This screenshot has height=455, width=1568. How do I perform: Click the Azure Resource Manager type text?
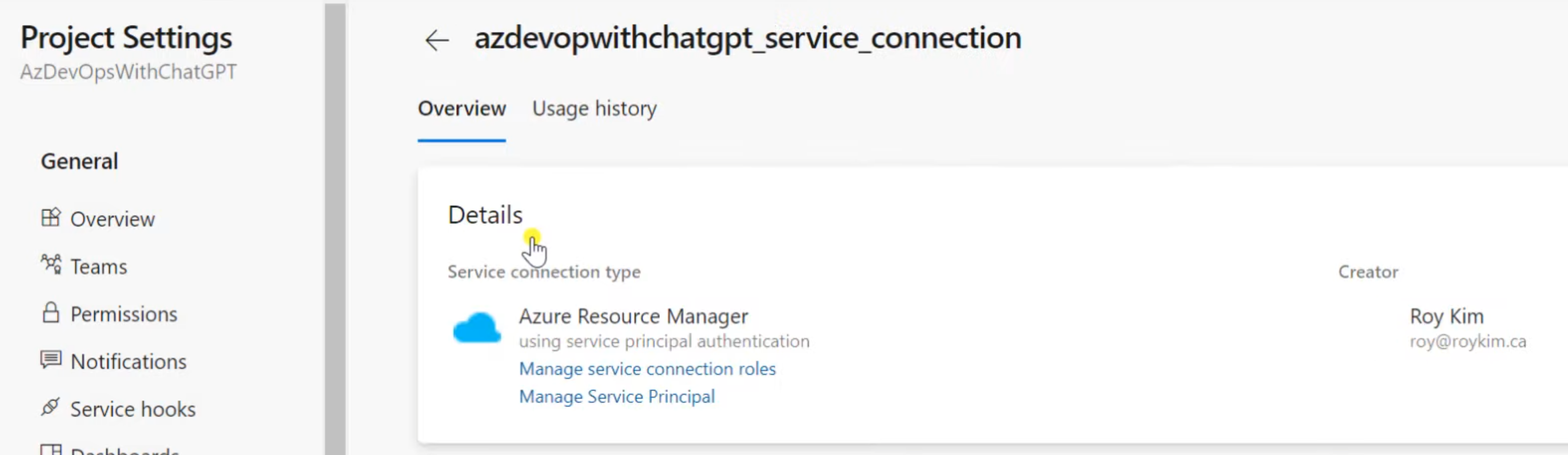pos(633,316)
